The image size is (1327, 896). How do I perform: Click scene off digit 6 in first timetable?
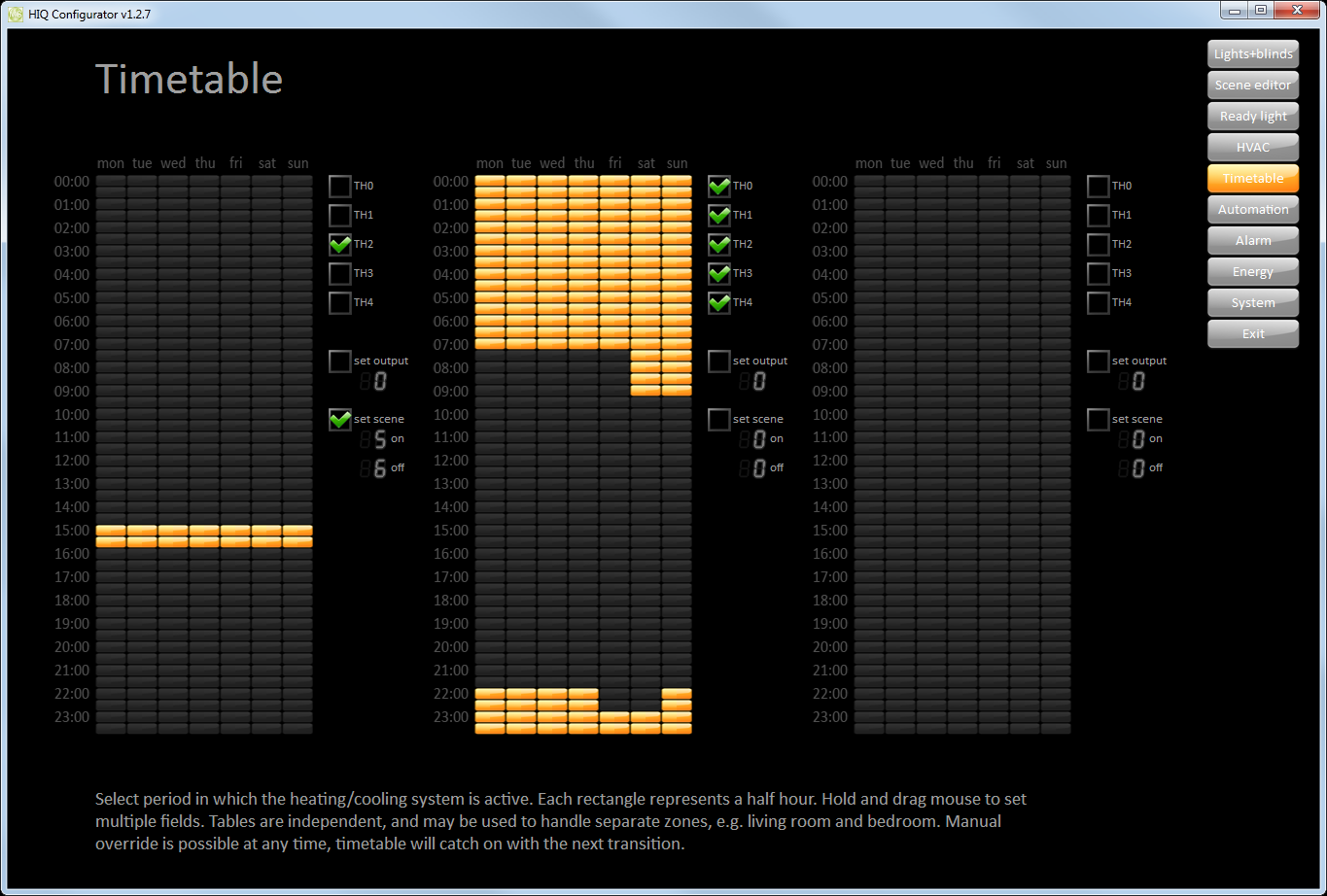click(x=379, y=469)
